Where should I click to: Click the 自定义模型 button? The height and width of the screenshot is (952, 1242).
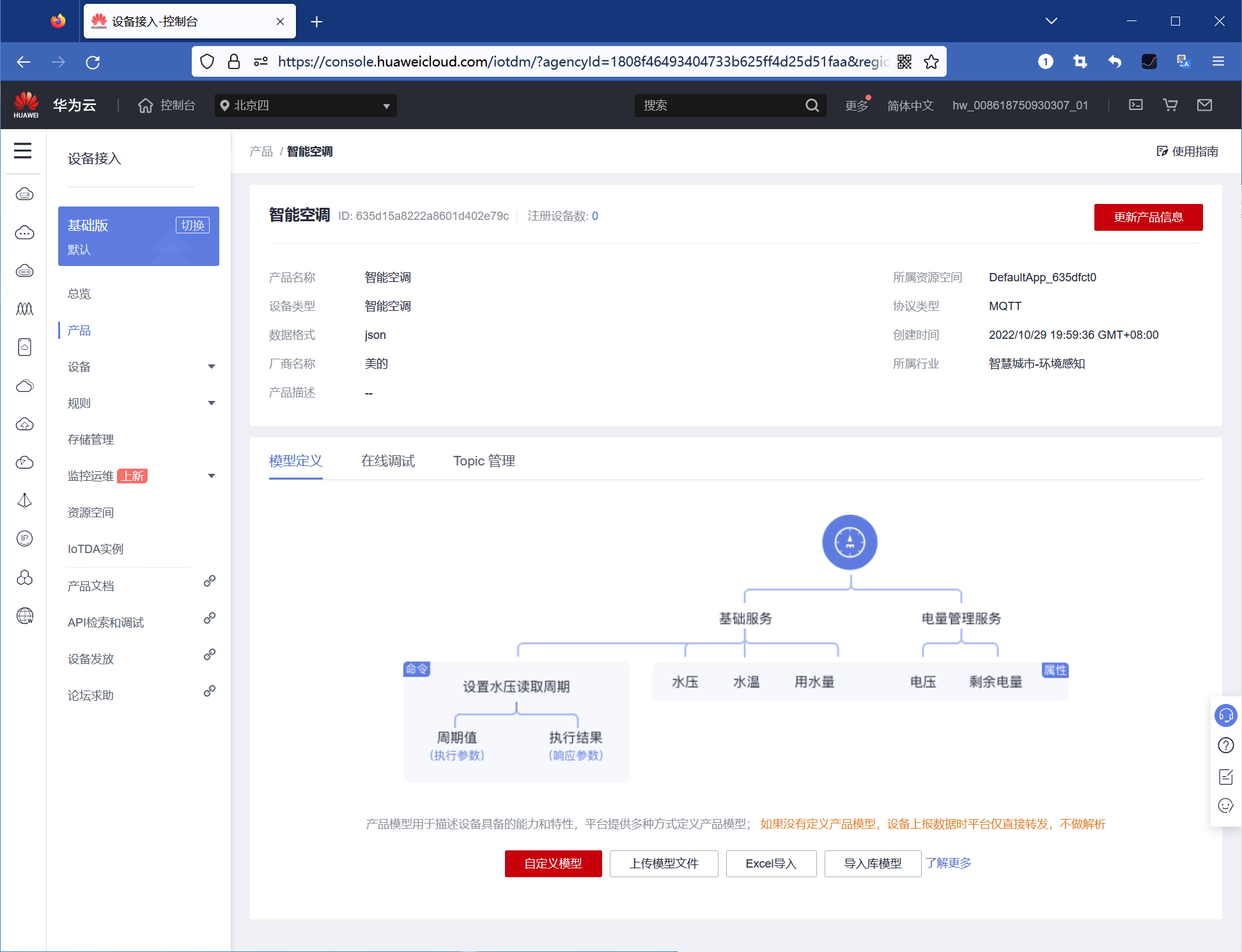pos(553,864)
